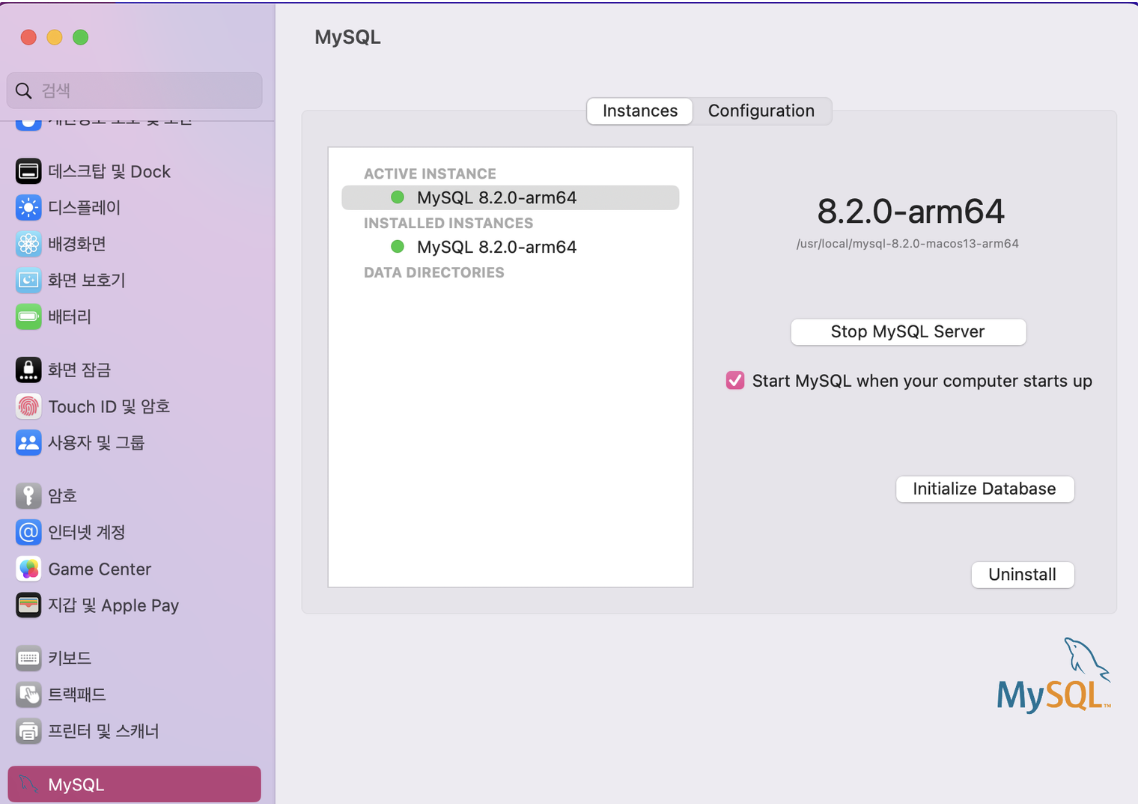Uncheck Start MySQL when your computer starts up

[x=735, y=381]
